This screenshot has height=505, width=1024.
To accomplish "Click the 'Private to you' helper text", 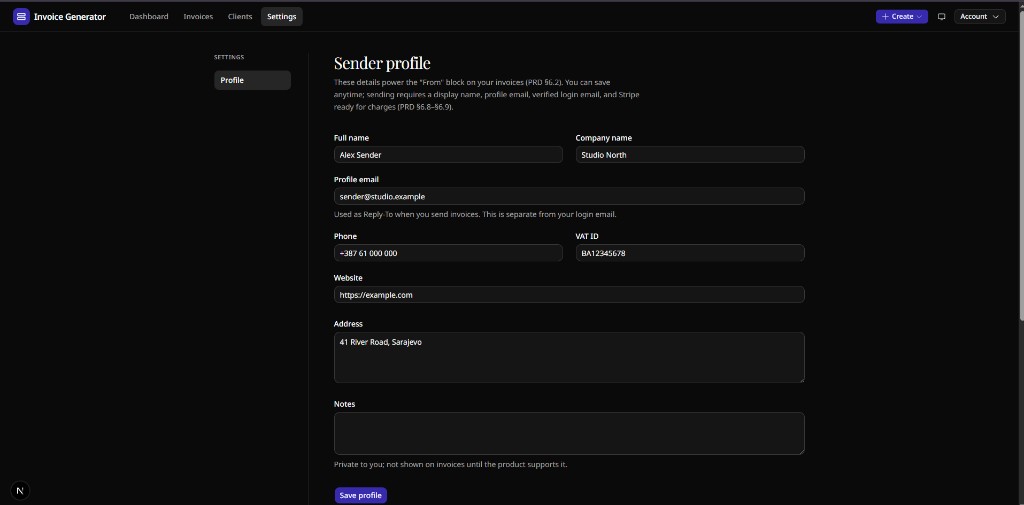I will tap(450, 464).
